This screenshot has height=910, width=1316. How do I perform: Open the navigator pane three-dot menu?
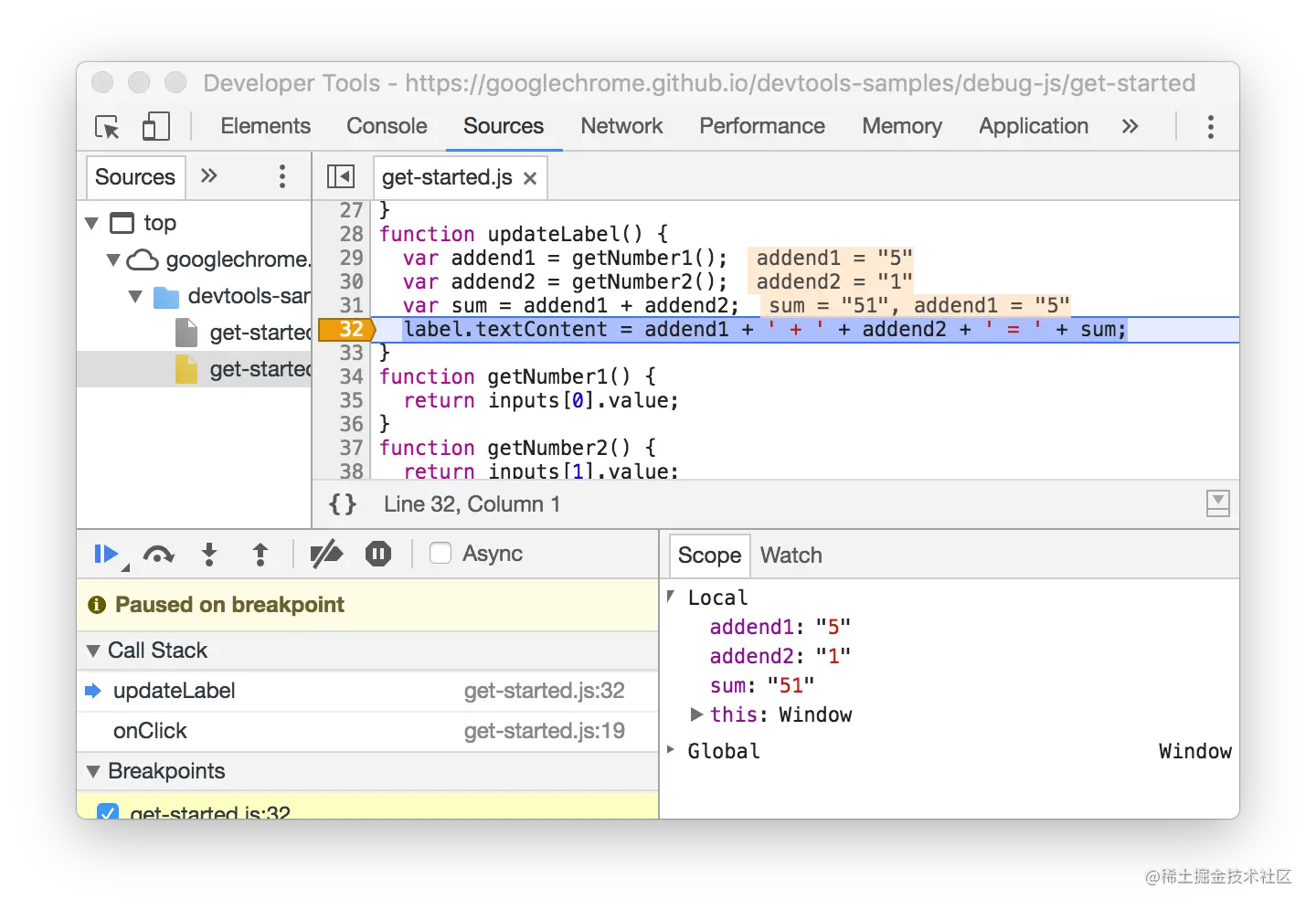coord(282,176)
